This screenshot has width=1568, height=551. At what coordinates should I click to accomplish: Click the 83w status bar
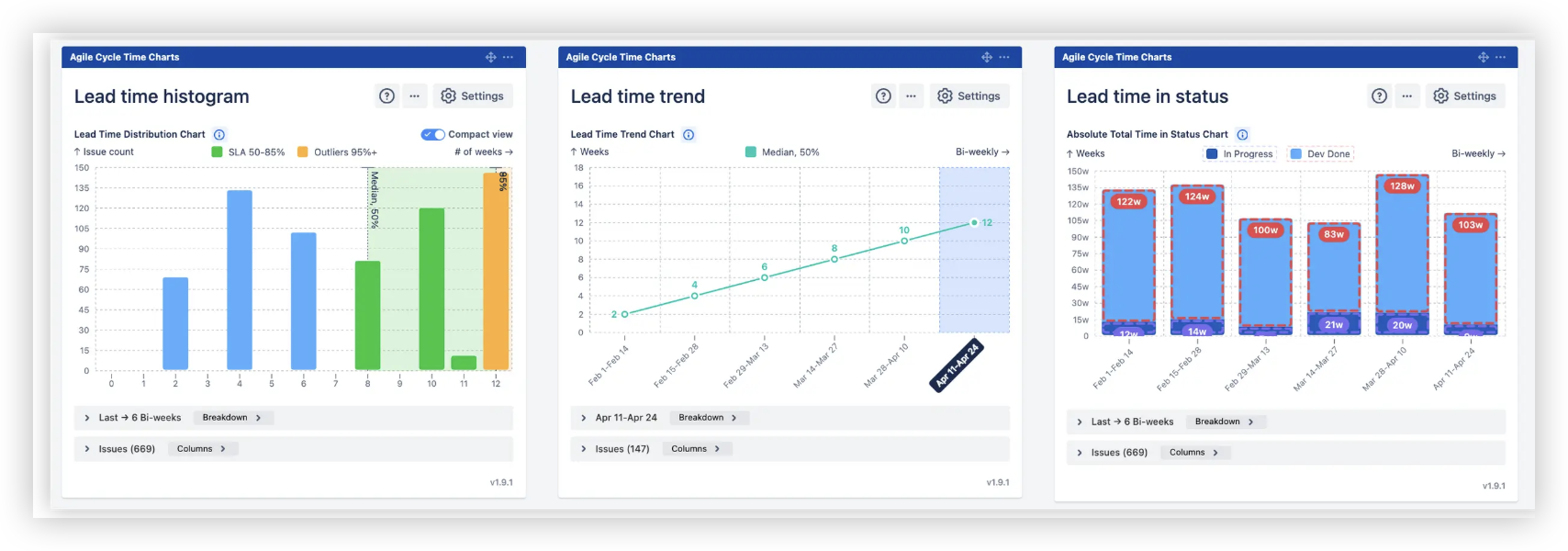[x=1334, y=267]
